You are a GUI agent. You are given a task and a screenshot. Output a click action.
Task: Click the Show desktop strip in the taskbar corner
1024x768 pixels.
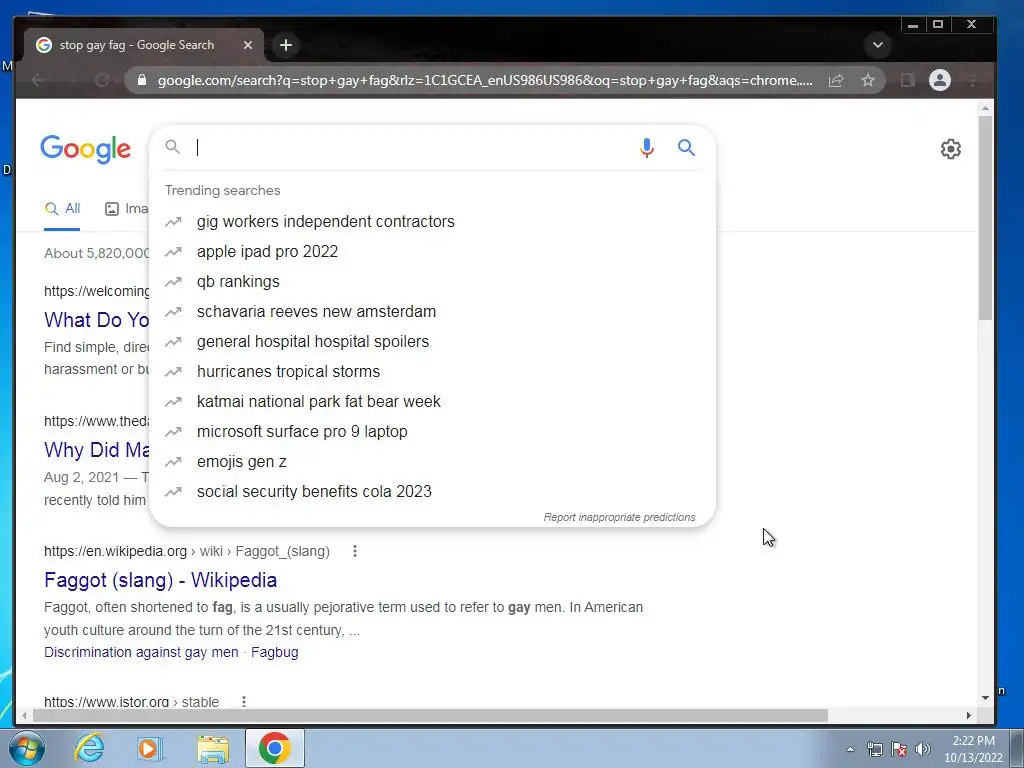tap(1017, 748)
